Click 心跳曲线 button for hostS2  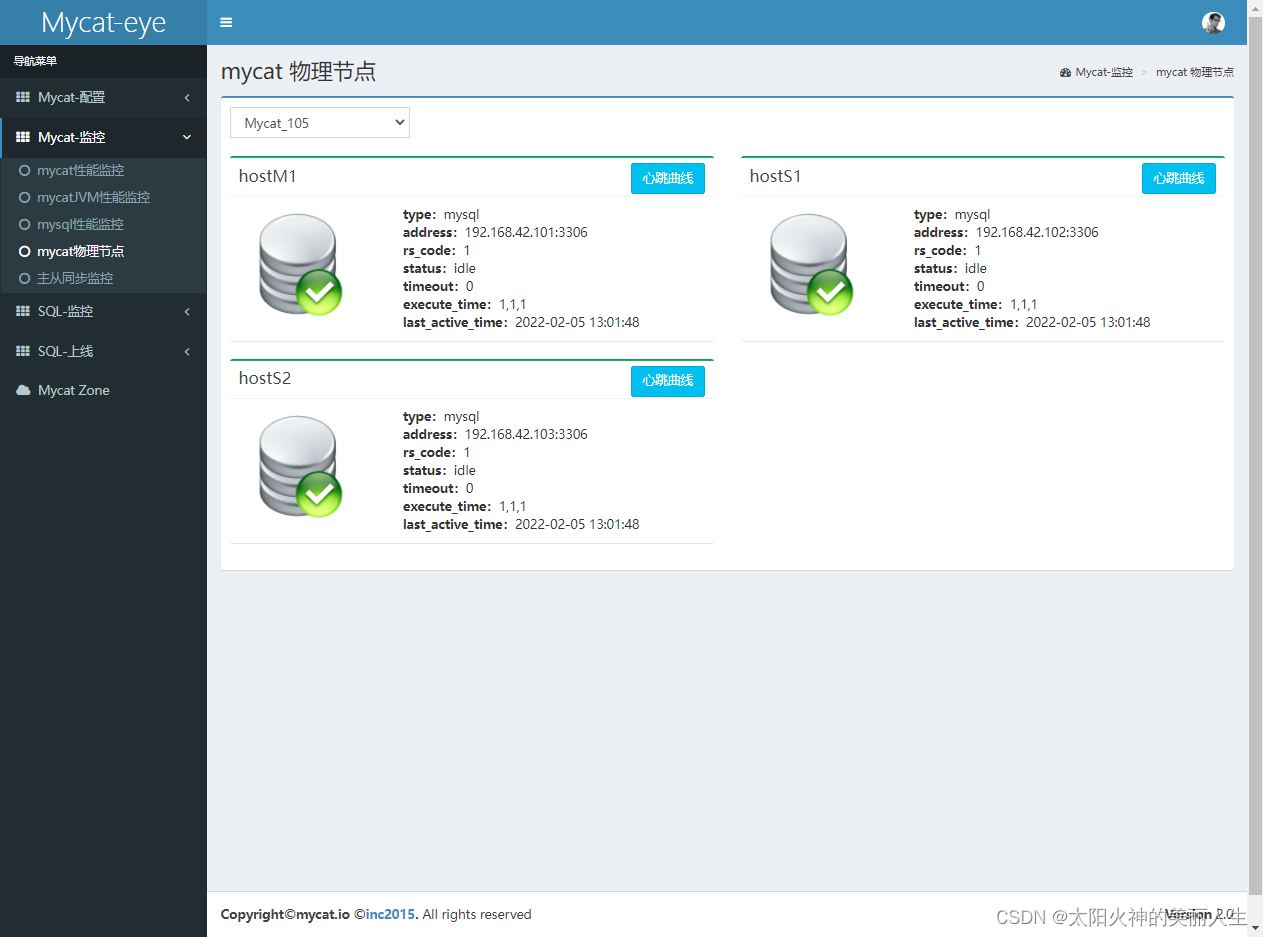668,381
